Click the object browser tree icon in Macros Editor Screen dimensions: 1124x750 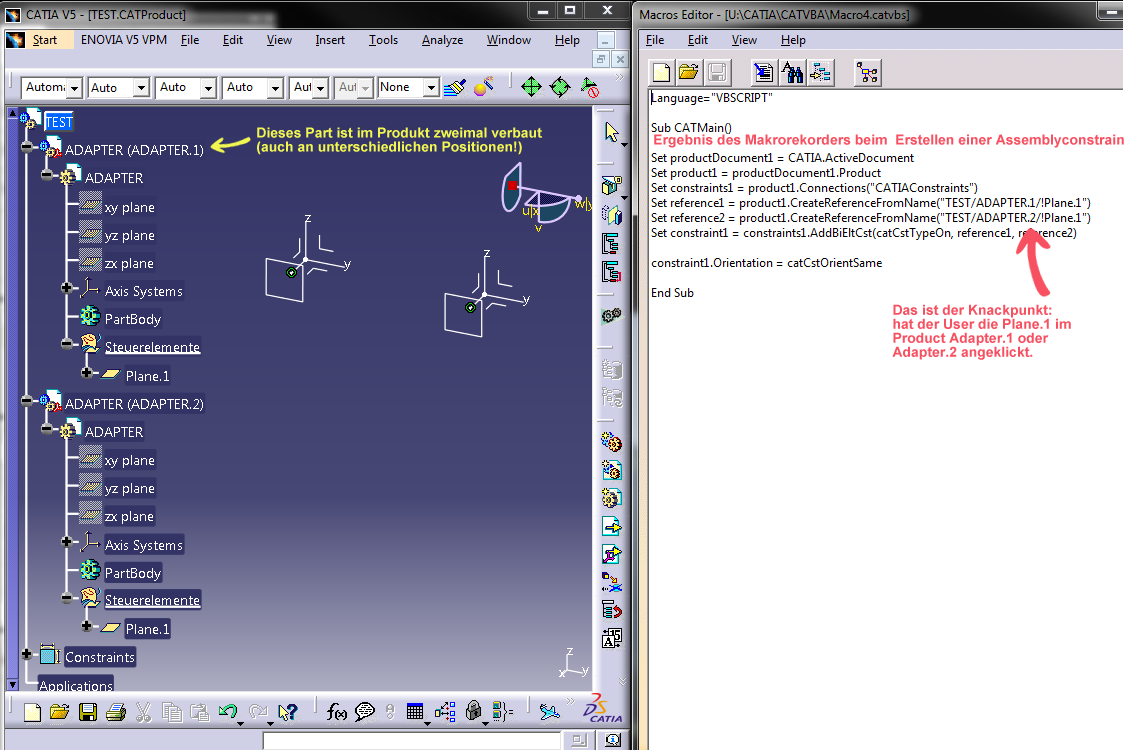821,72
